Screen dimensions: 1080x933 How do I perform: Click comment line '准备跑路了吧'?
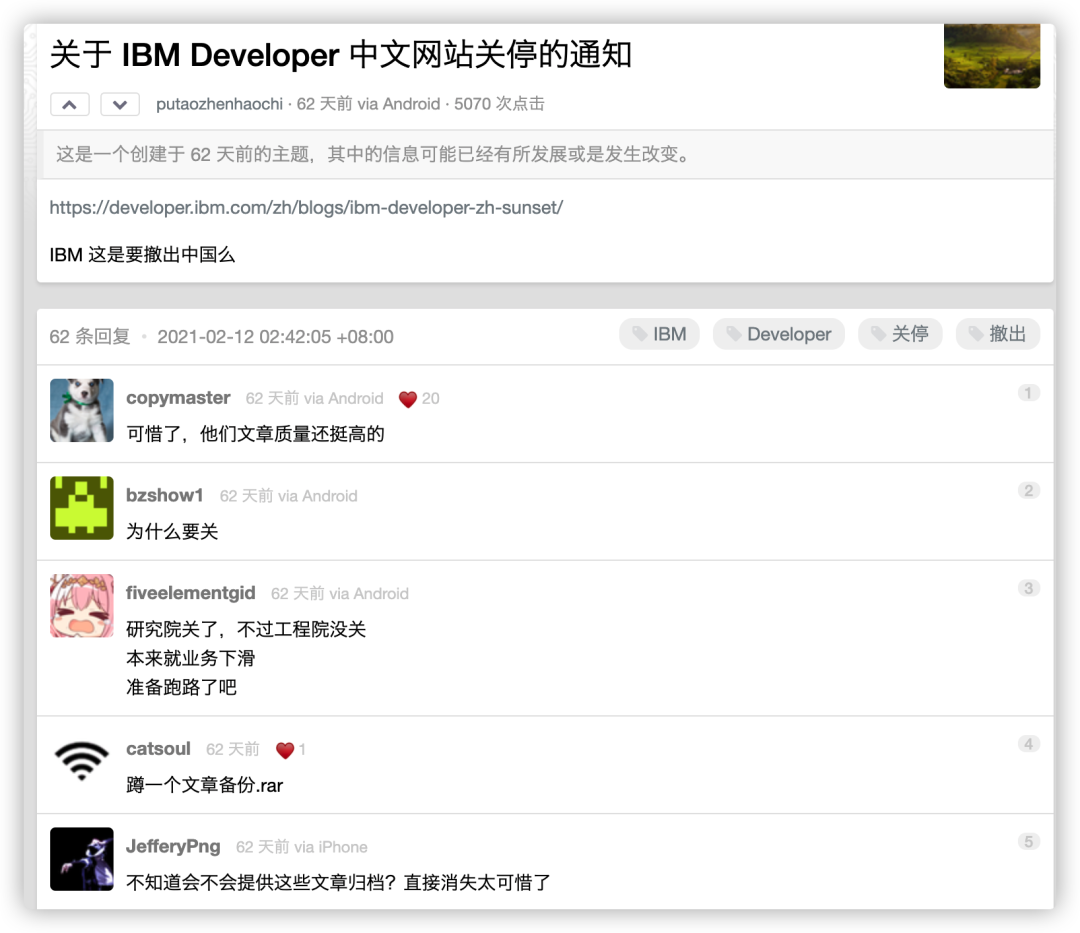click(182, 688)
